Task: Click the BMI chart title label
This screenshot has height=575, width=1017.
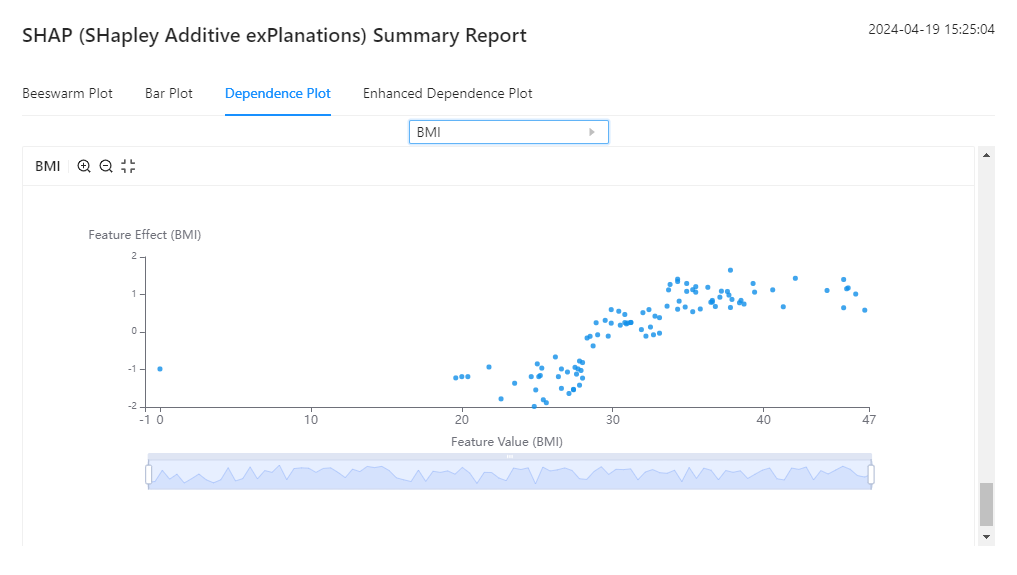Action: tap(47, 166)
